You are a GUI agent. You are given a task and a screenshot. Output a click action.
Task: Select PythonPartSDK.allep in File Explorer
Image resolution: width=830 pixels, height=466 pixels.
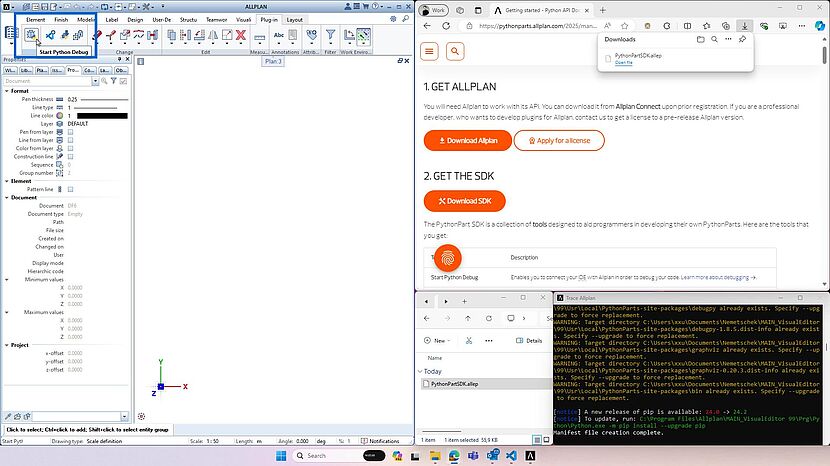click(455, 384)
